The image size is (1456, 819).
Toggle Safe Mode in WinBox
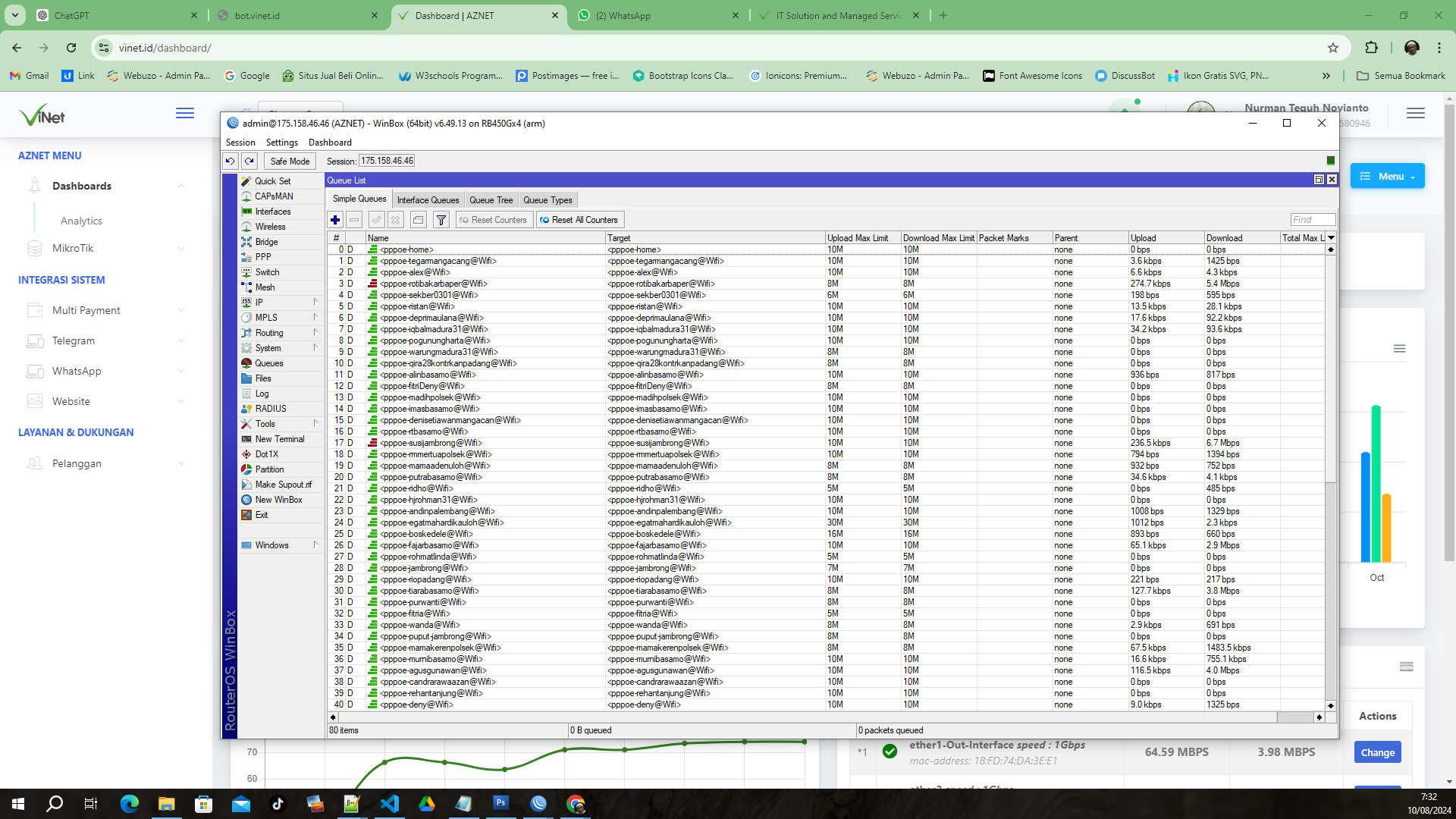(x=290, y=161)
